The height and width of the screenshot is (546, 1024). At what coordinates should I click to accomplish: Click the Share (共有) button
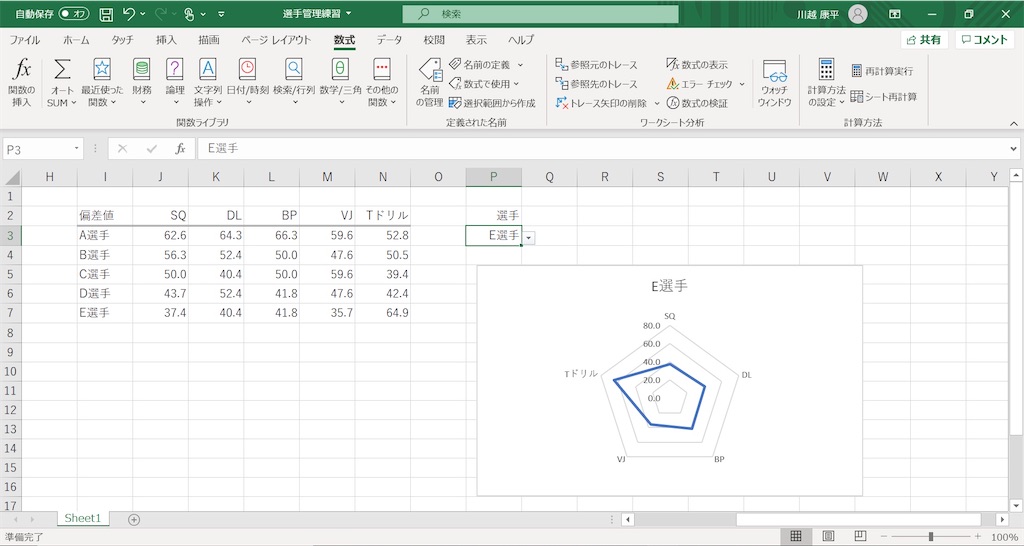(924, 40)
